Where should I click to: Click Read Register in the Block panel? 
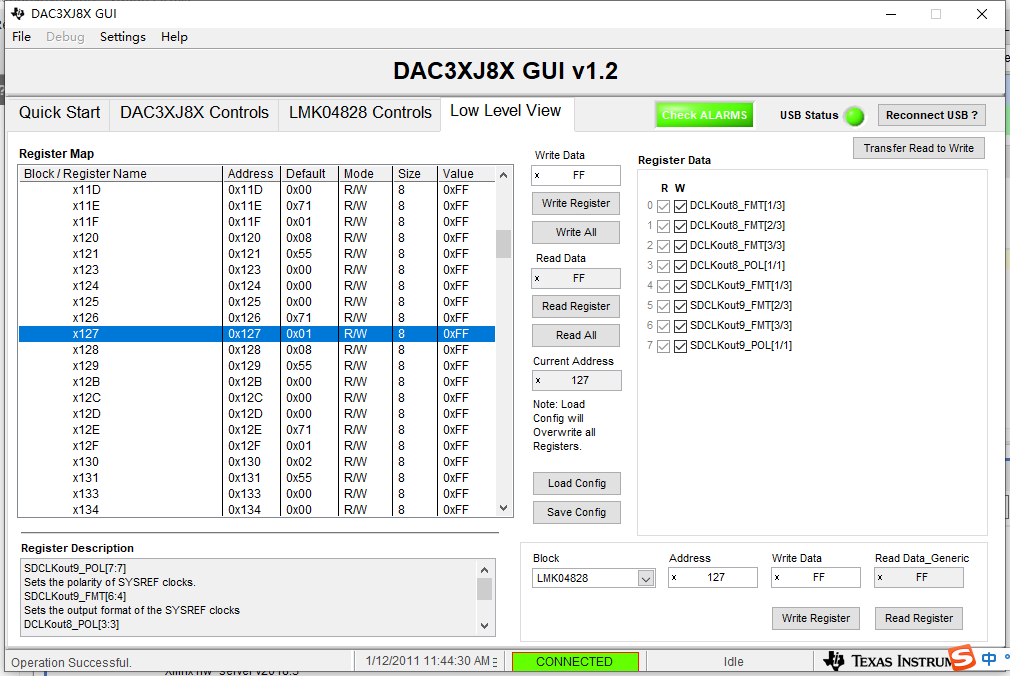919,619
